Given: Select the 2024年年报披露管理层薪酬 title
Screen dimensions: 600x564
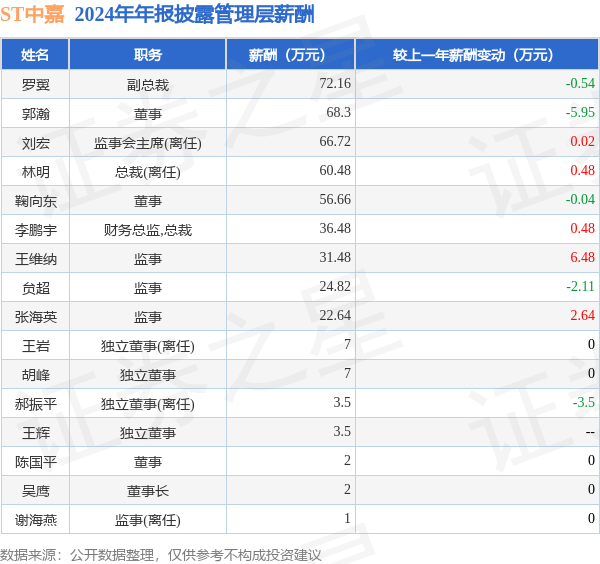Looking at the screenshot, I should [x=194, y=15].
